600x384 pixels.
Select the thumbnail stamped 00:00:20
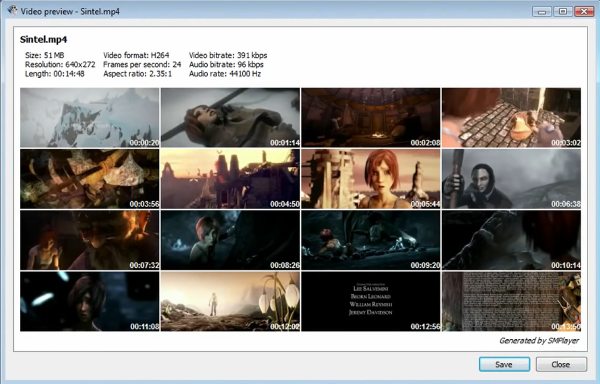[90, 118]
